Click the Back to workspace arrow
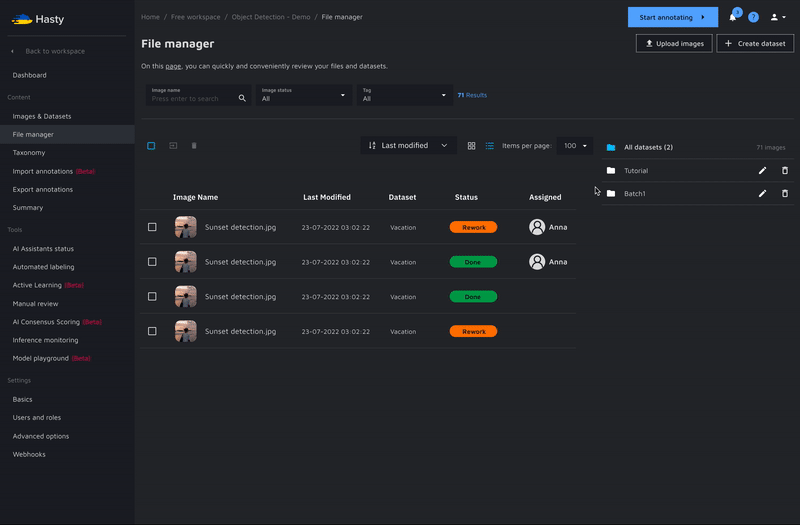This screenshot has width=800, height=525. (x=13, y=51)
